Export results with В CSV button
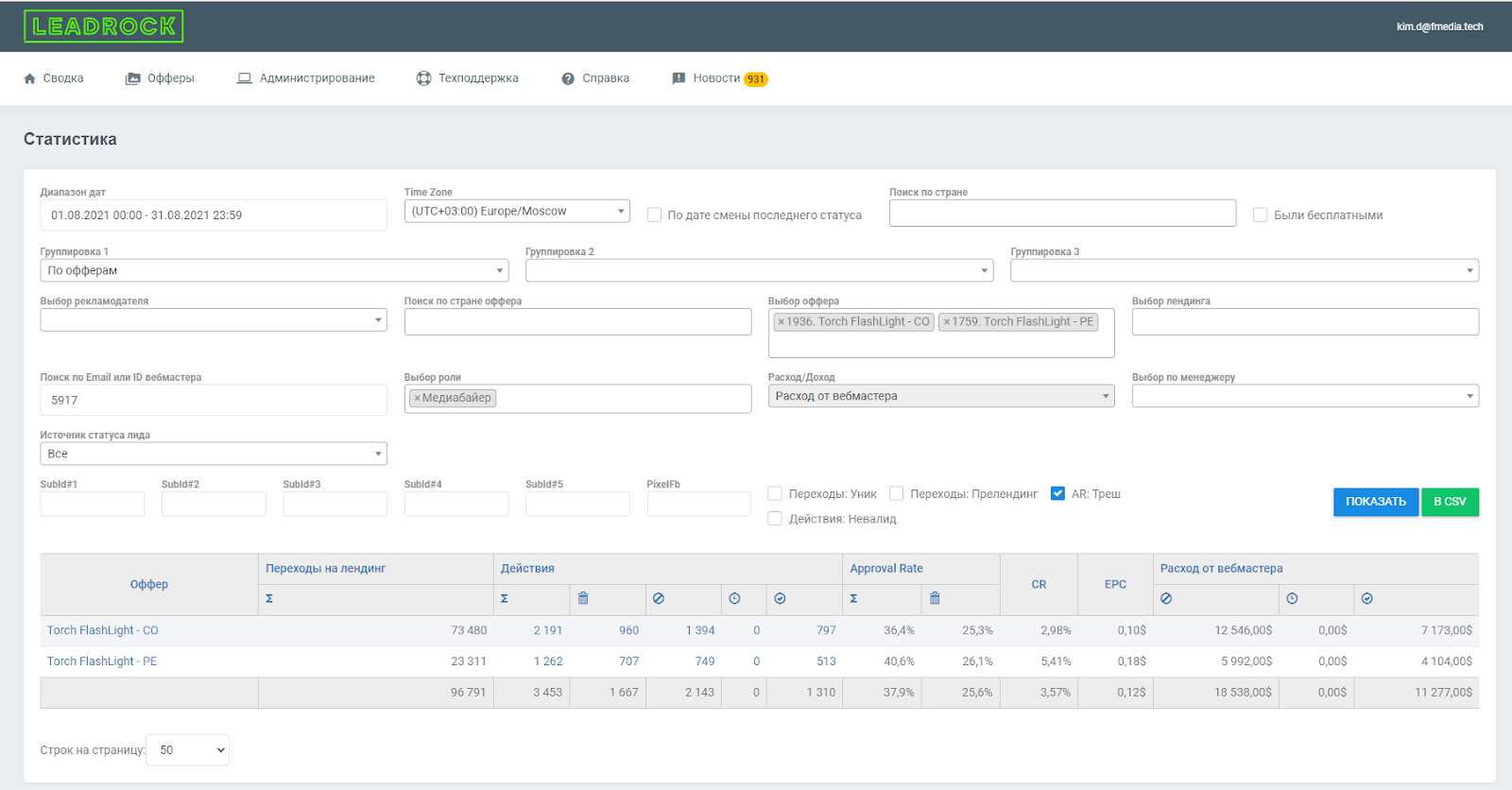The height and width of the screenshot is (790, 1512). tap(1450, 502)
